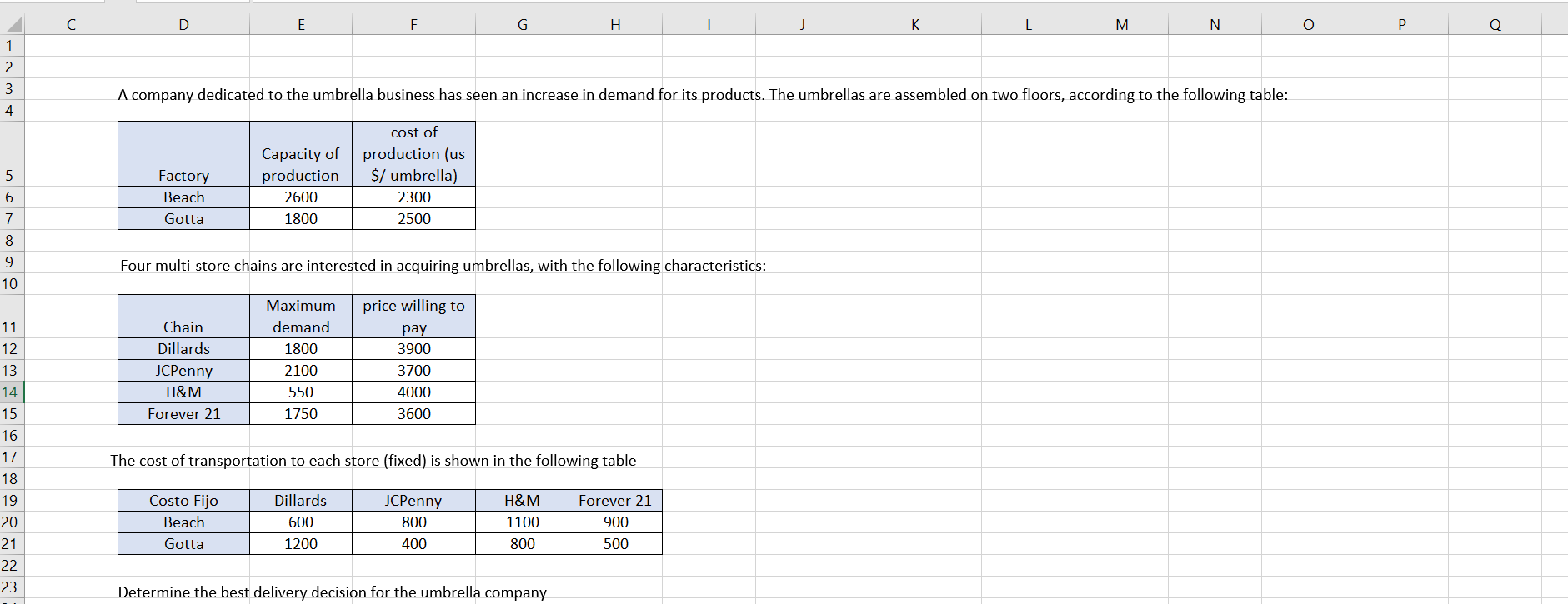Click 'H&M' header in the Costo Fijo table
The width and height of the screenshot is (1568, 604).
coord(523,500)
